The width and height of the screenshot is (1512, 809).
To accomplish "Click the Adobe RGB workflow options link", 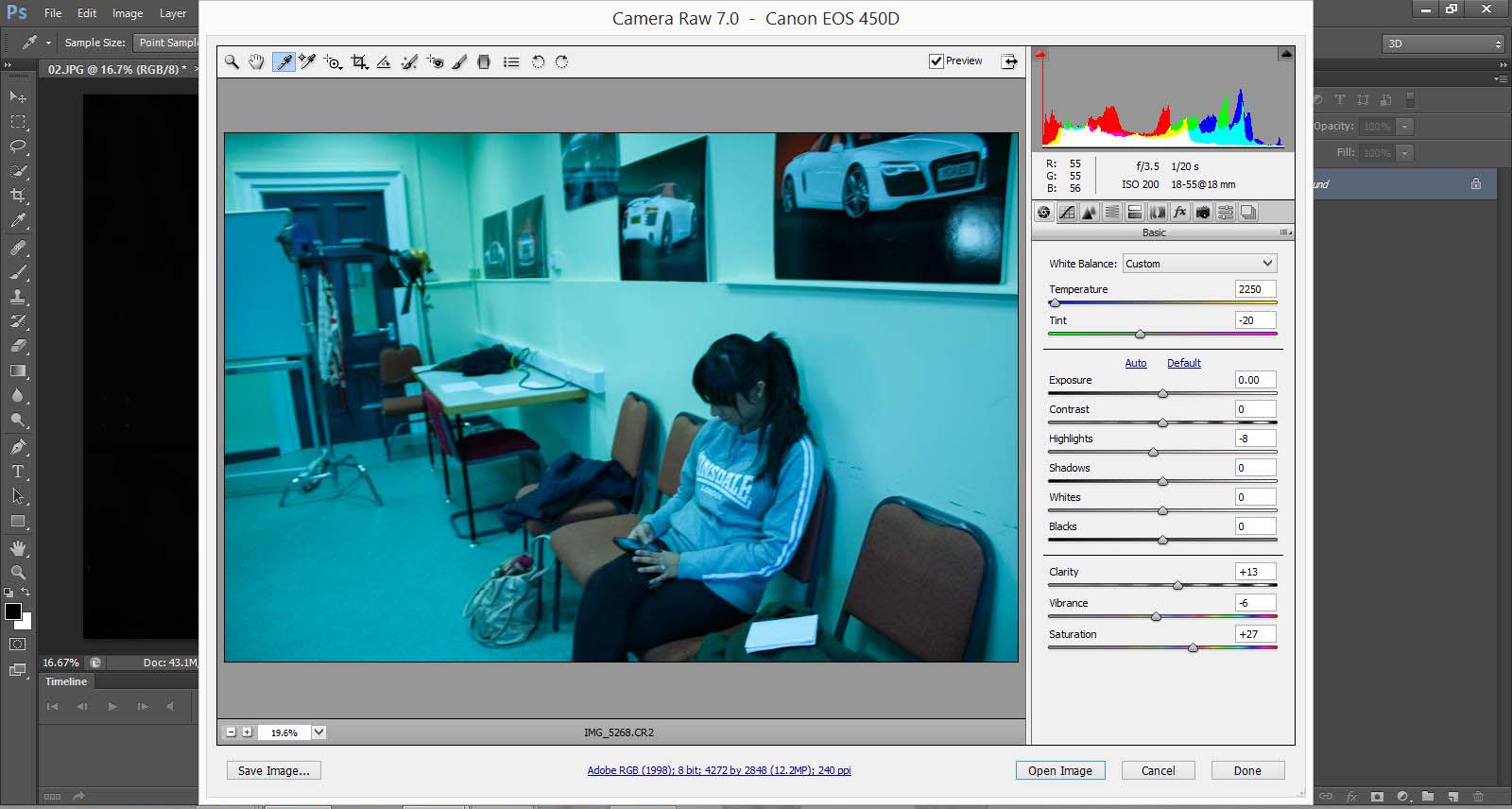I will (718, 770).
